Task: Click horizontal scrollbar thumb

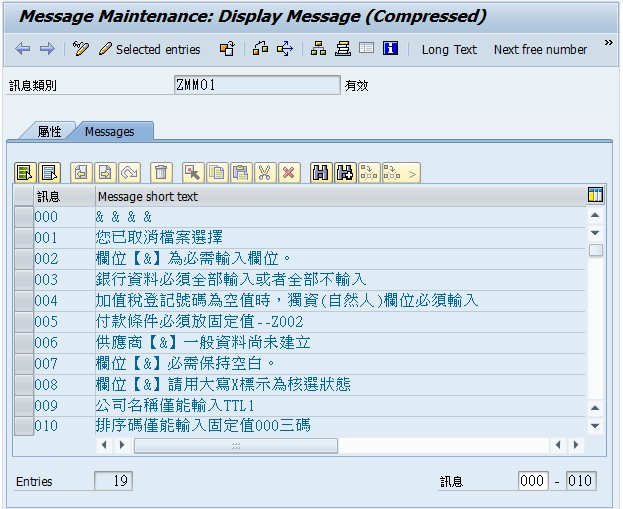Action: 236,446
